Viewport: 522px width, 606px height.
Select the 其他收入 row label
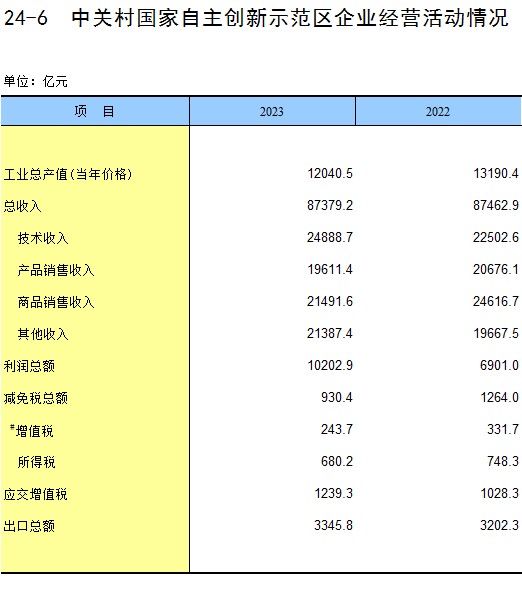(43, 334)
